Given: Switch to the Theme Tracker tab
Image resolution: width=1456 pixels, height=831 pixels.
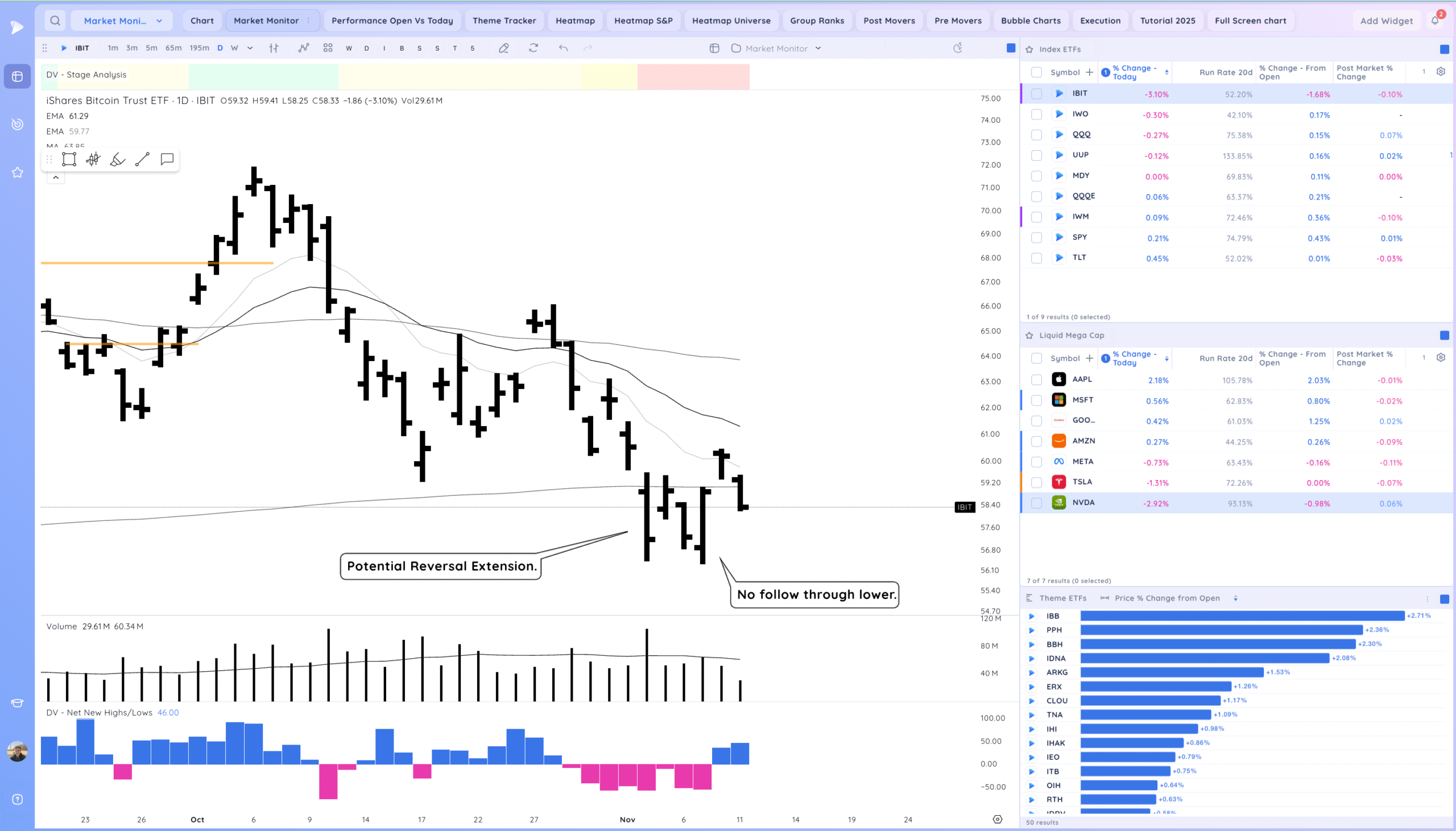Looking at the screenshot, I should pyautogui.click(x=504, y=20).
